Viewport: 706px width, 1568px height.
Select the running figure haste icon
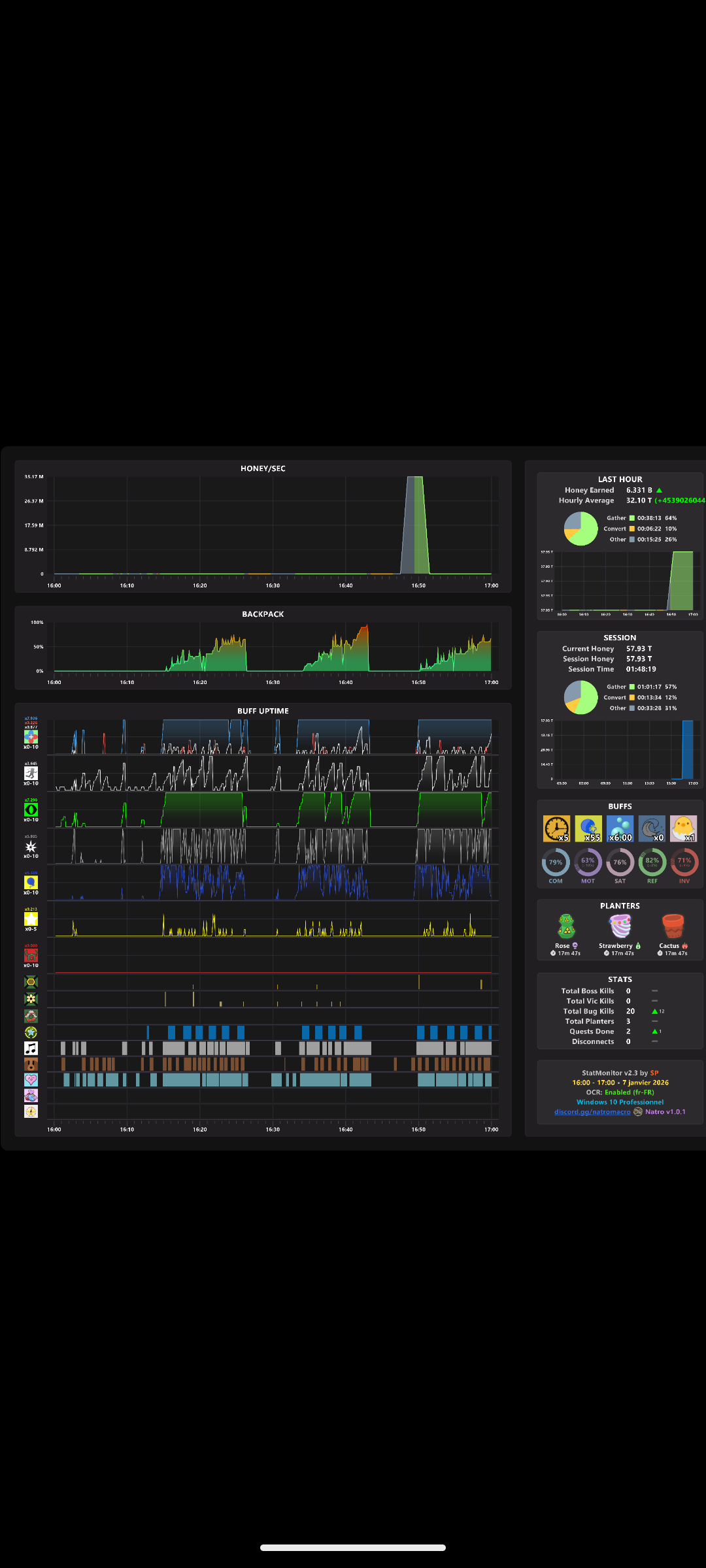coord(31,773)
